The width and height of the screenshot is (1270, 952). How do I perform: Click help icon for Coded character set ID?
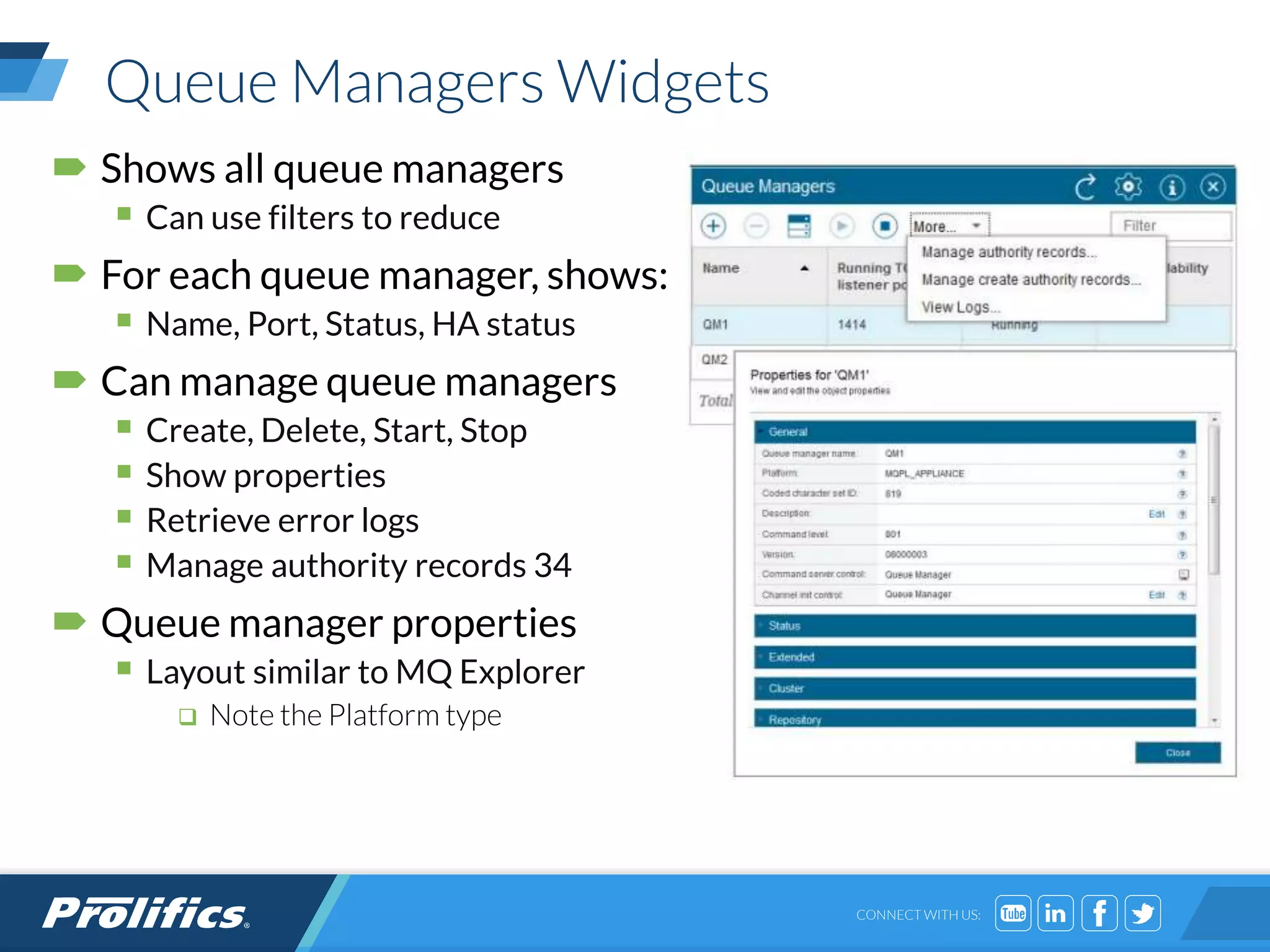[x=1182, y=494]
